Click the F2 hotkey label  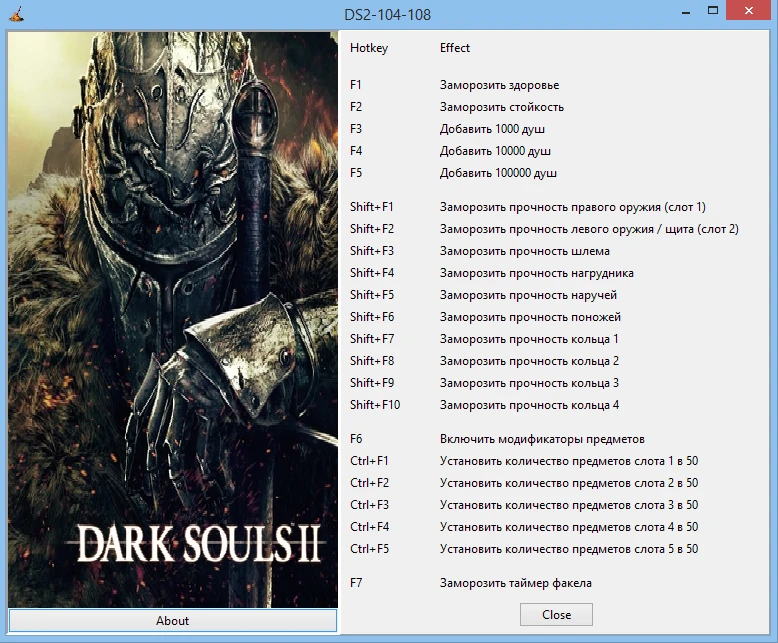pyautogui.click(x=356, y=107)
